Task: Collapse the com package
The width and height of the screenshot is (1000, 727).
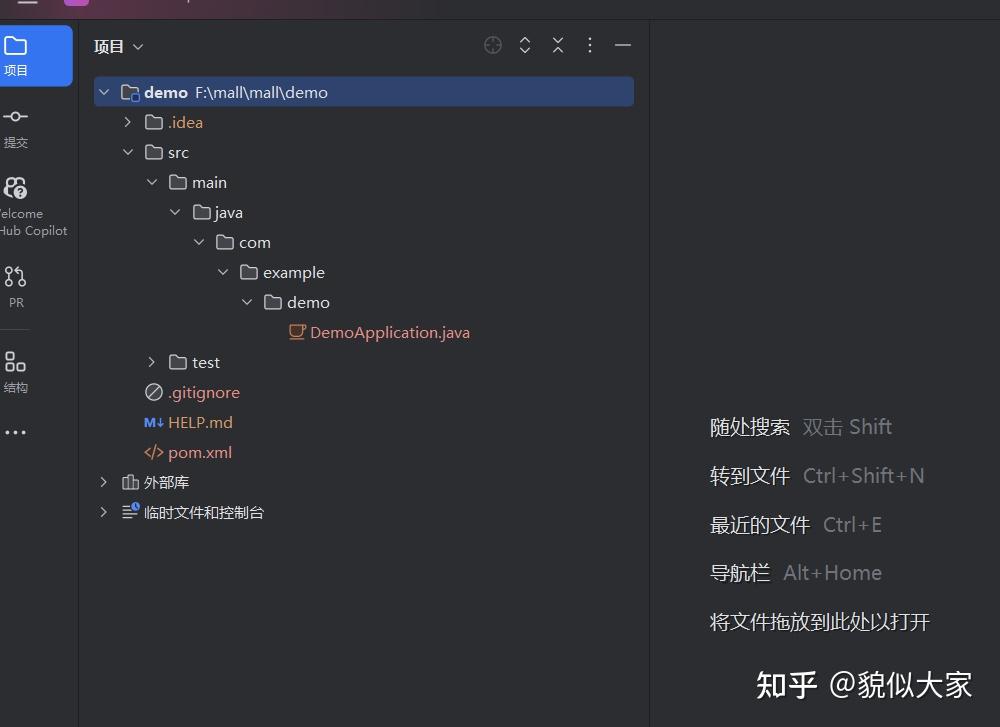Action: coord(199,242)
